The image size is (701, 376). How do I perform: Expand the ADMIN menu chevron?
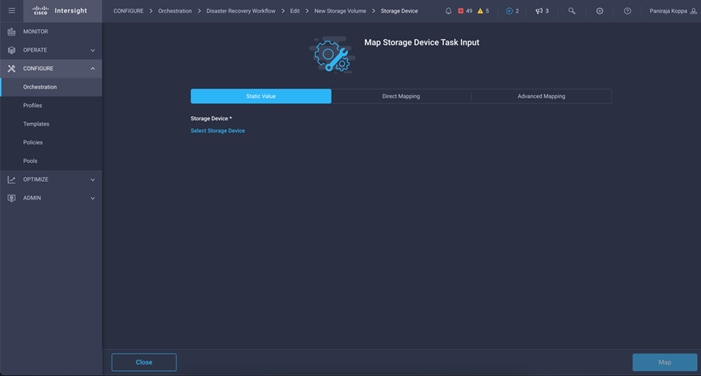pyautogui.click(x=93, y=198)
